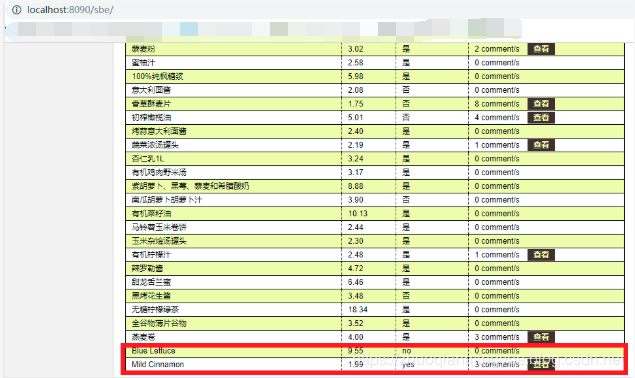Click "4 comment/s" text
The width and height of the screenshot is (635, 378).
[497, 117]
